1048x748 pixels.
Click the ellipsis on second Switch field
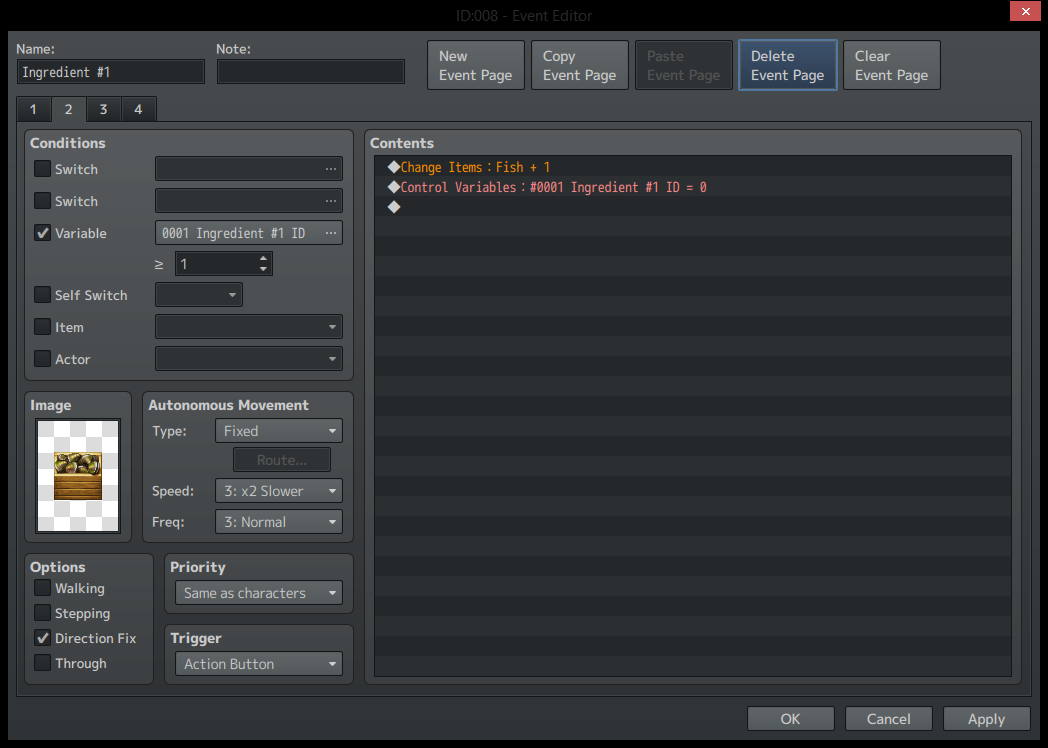331,201
